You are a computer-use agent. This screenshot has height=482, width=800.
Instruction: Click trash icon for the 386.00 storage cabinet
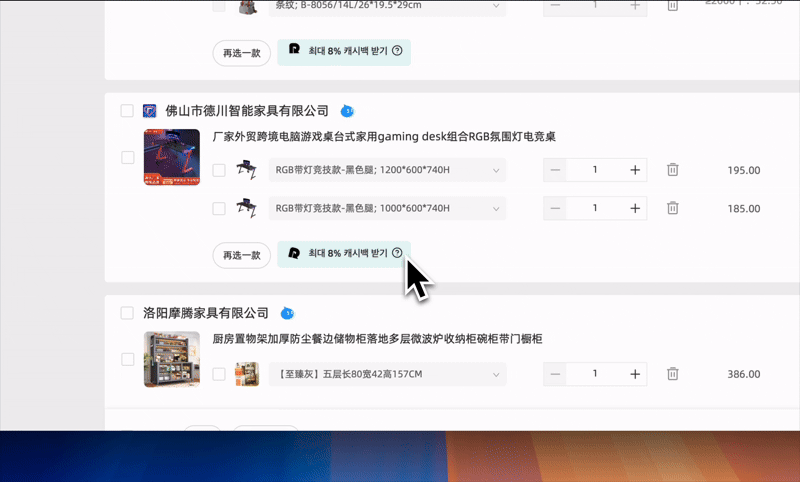pos(673,374)
